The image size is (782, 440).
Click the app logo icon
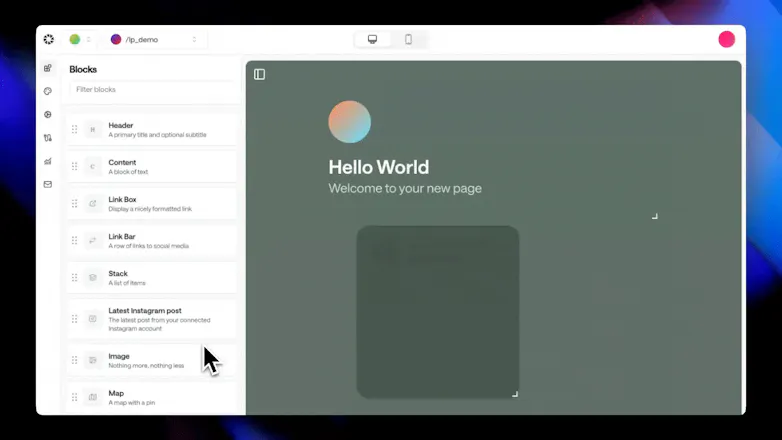tap(48, 39)
